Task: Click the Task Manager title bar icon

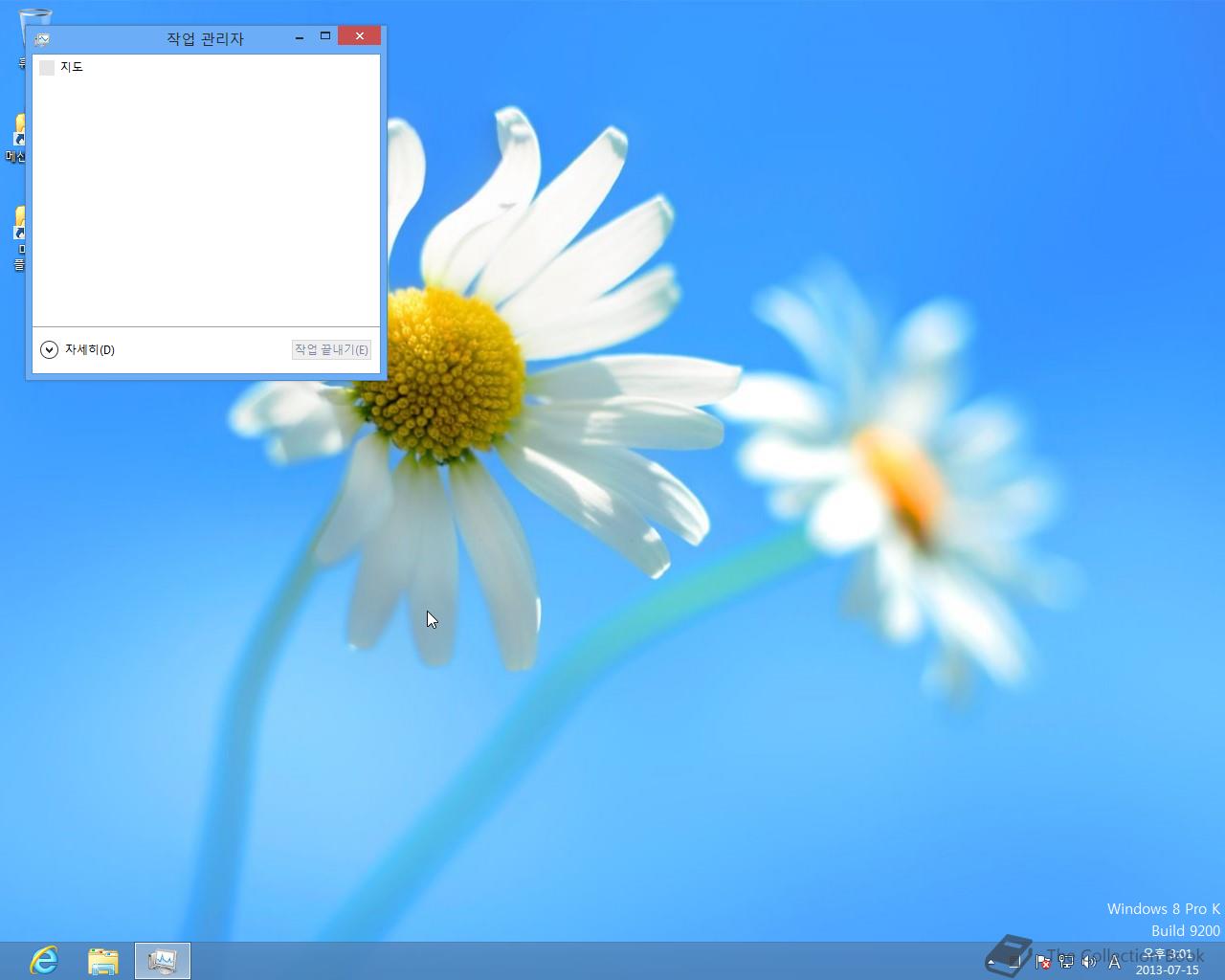Action: click(42, 39)
